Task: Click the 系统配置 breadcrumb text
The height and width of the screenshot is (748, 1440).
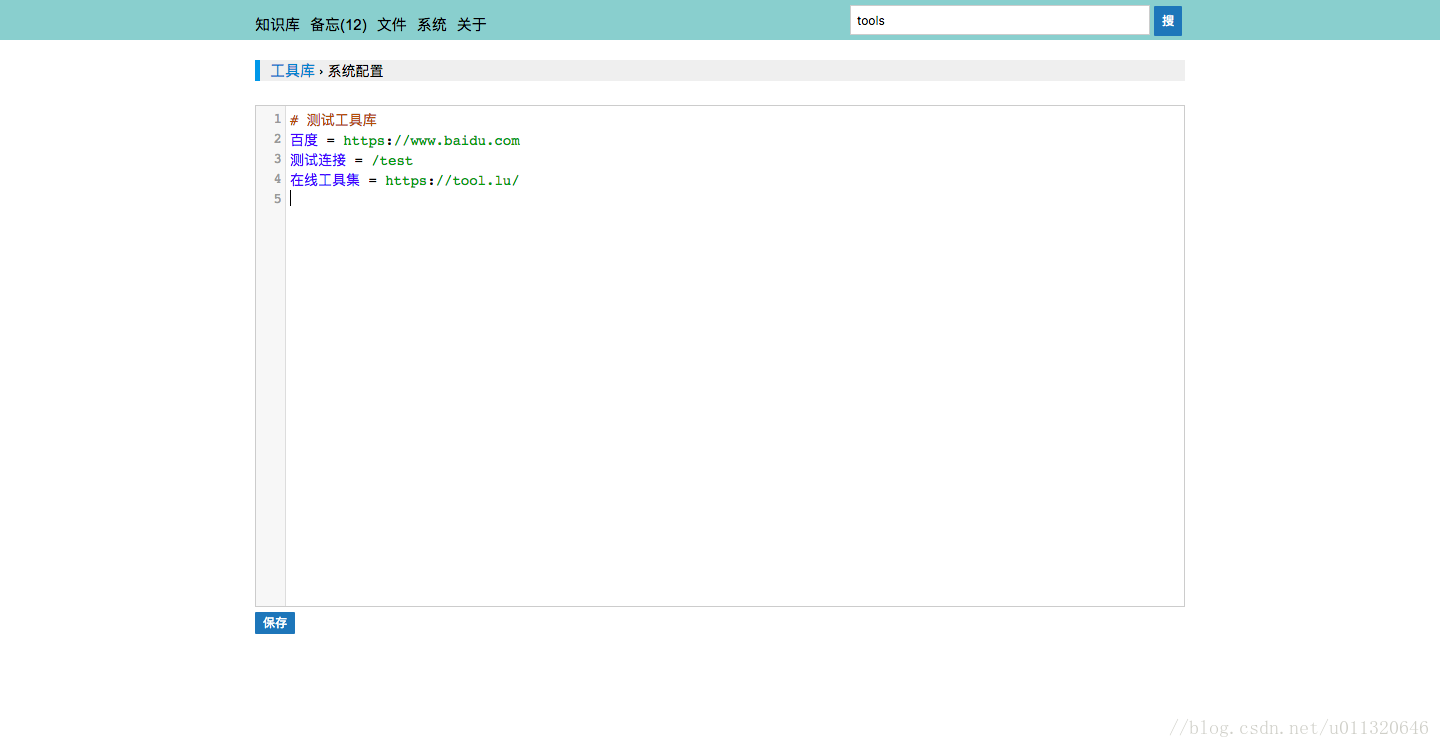Action: pos(356,71)
